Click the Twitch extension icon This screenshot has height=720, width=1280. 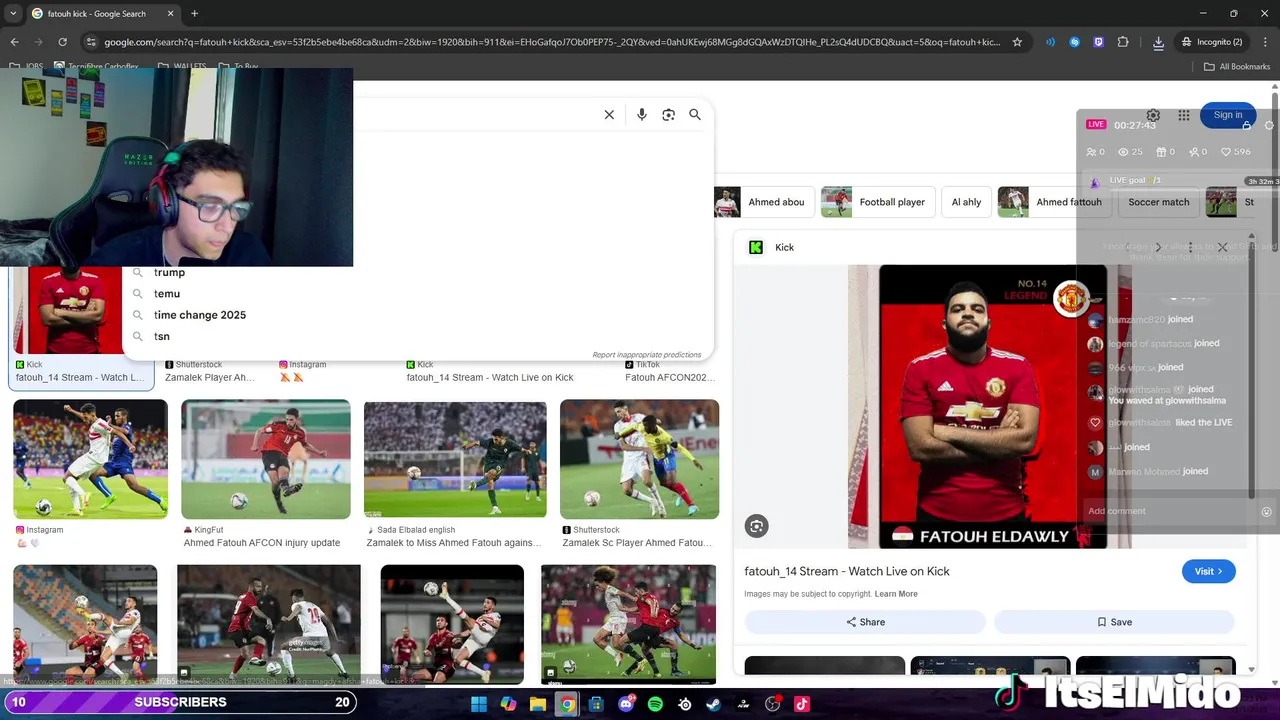click(x=1099, y=42)
